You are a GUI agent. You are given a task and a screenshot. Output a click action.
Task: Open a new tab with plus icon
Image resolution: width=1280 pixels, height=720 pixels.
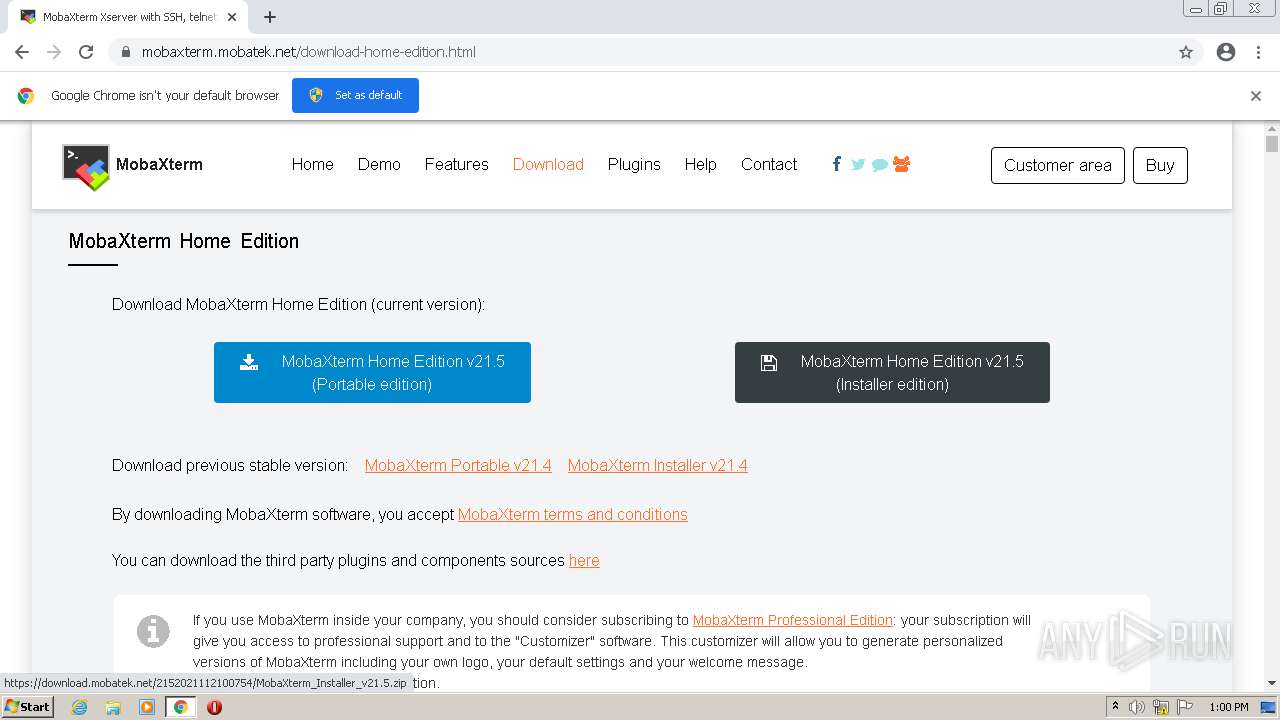pyautogui.click(x=270, y=17)
